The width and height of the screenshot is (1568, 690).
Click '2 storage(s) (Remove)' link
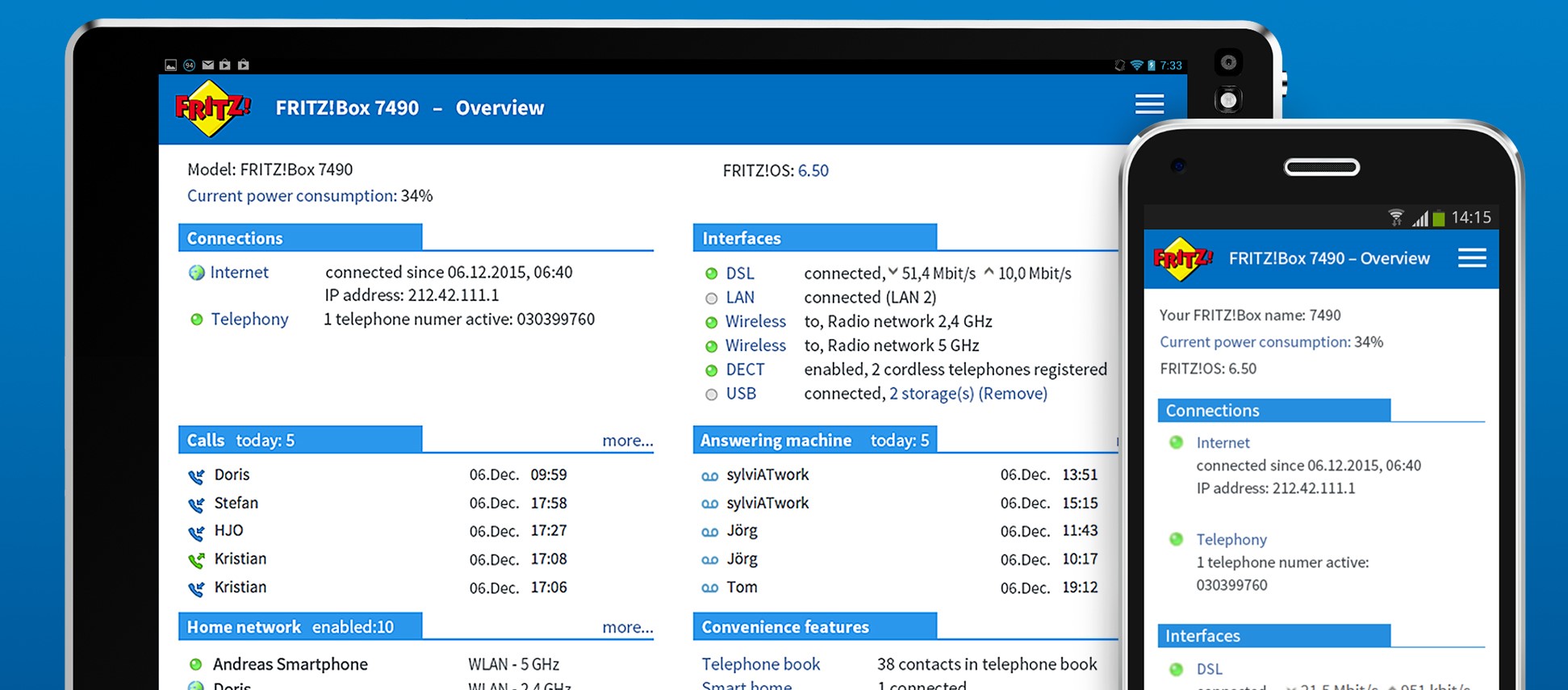968,394
